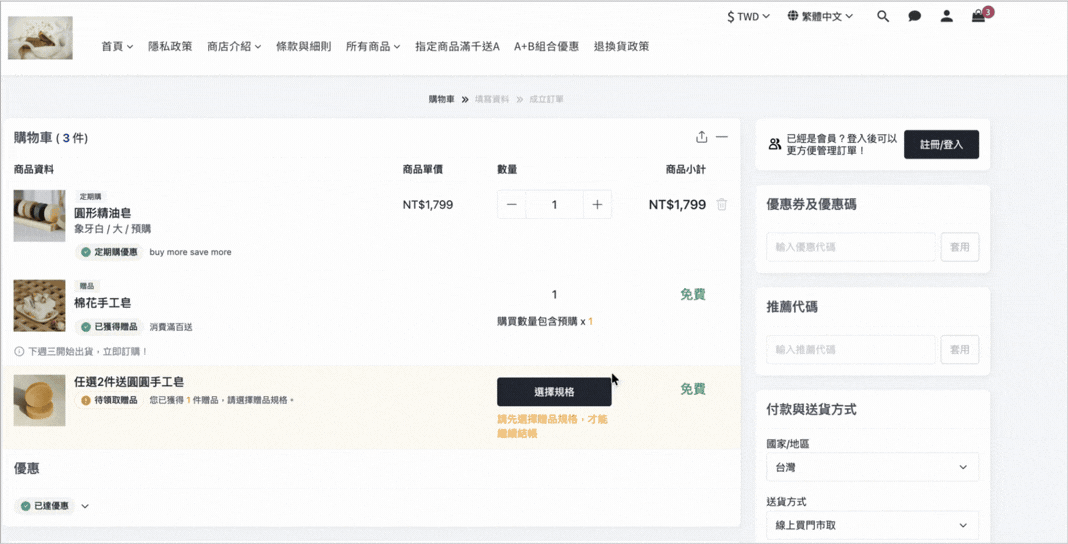Collapse the cart panel with minus icon
1068x544 pixels.
(x=722, y=137)
